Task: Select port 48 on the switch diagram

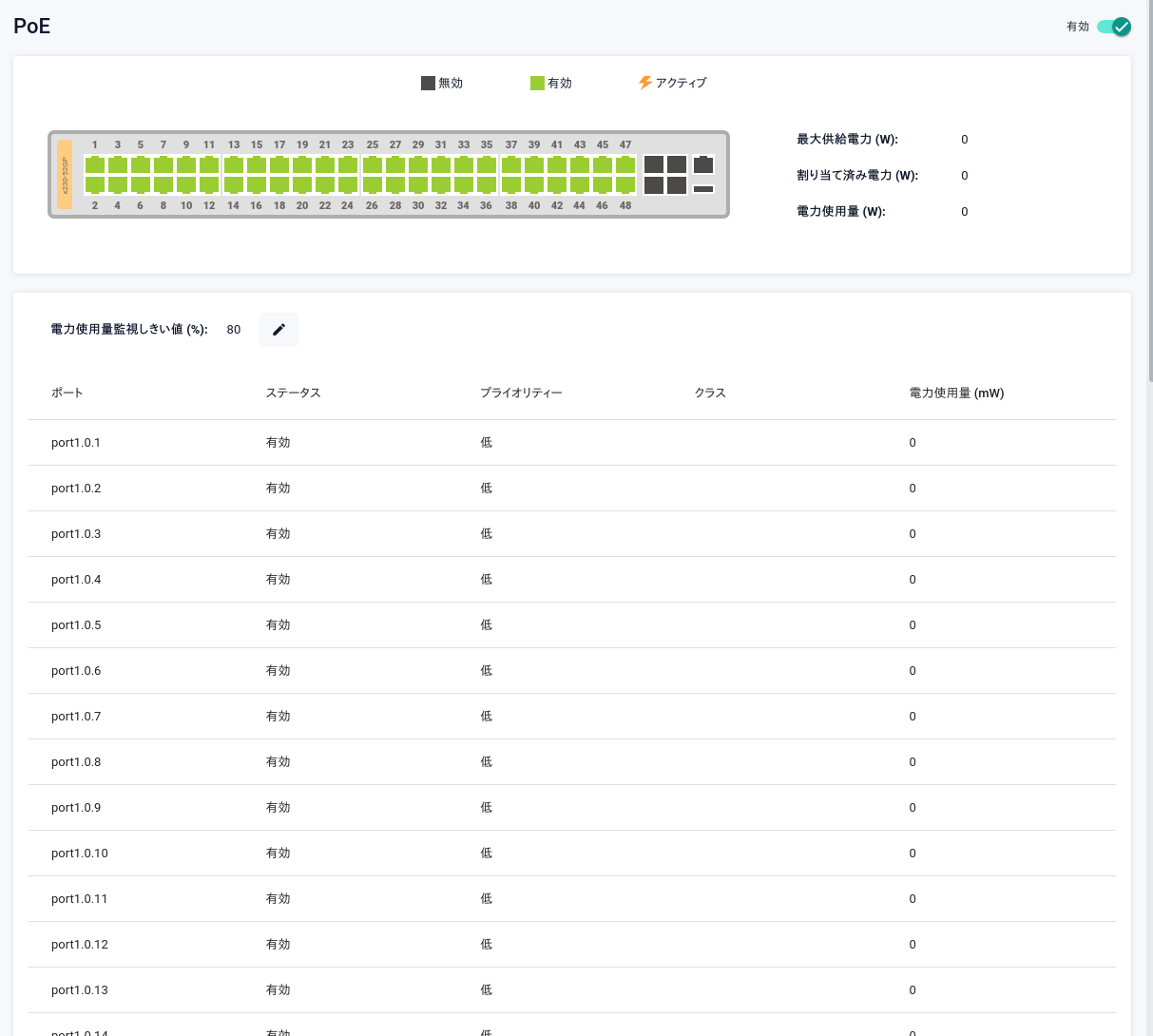Action: tap(625, 184)
